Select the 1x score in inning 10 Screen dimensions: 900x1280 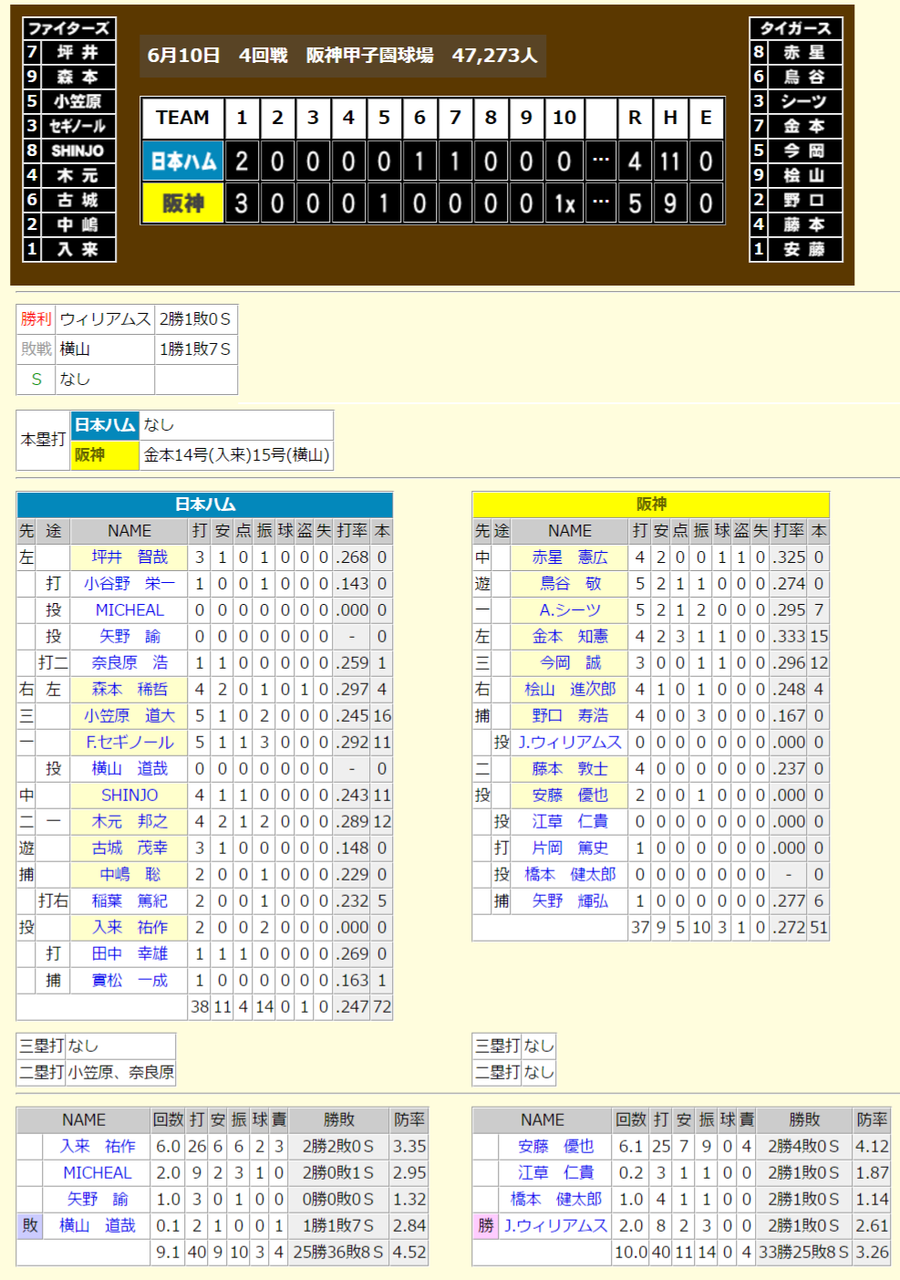coord(565,204)
